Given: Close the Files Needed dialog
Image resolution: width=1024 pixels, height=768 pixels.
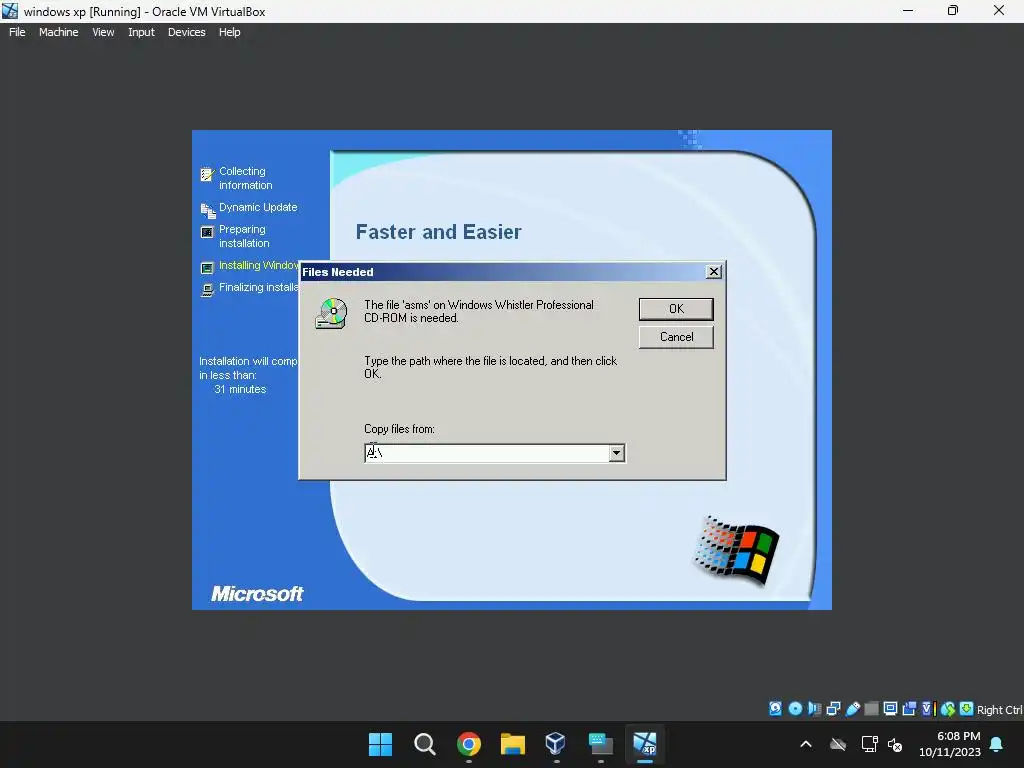Looking at the screenshot, I should [x=714, y=272].
